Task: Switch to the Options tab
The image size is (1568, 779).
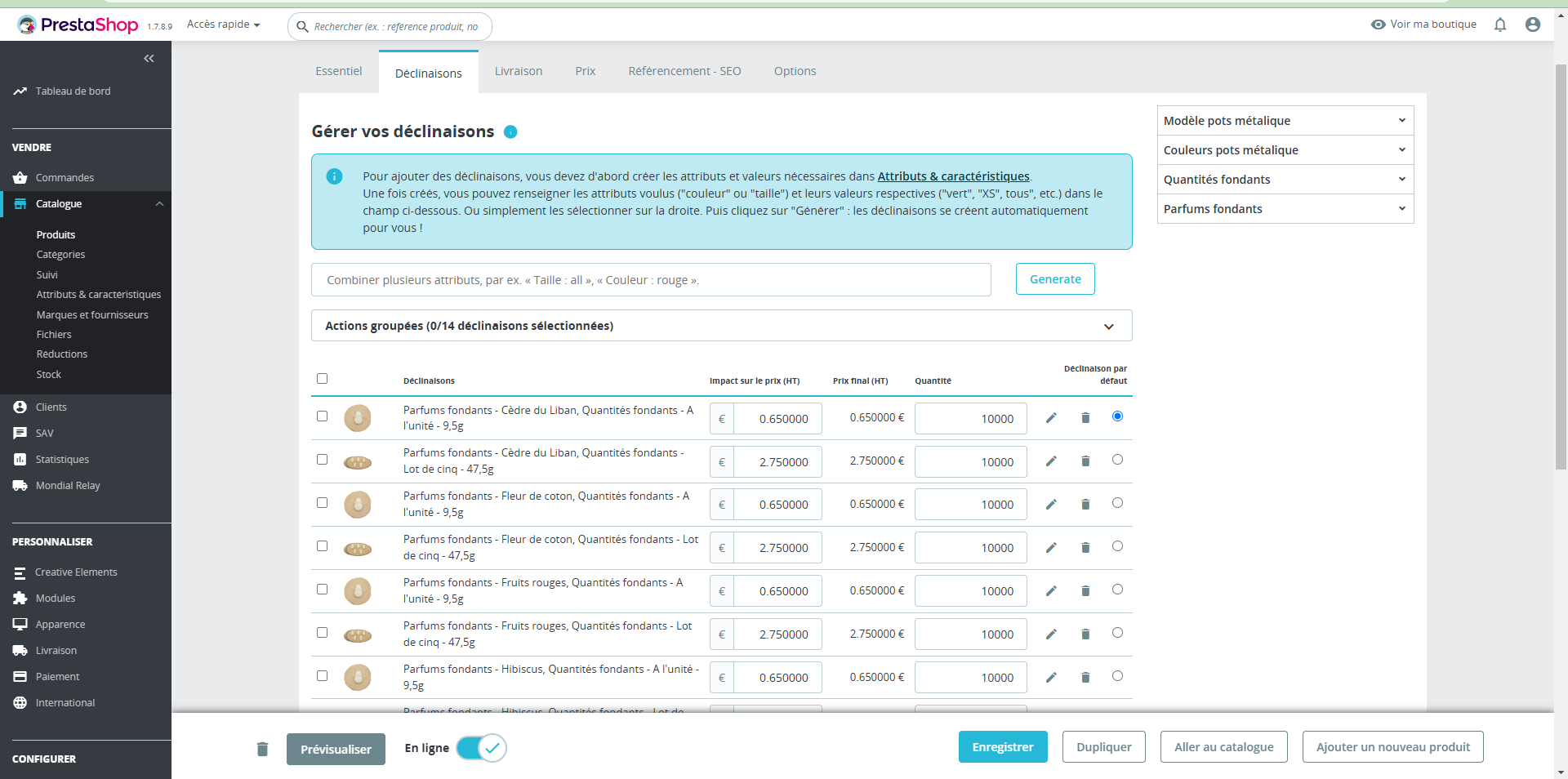Action: 795,71
